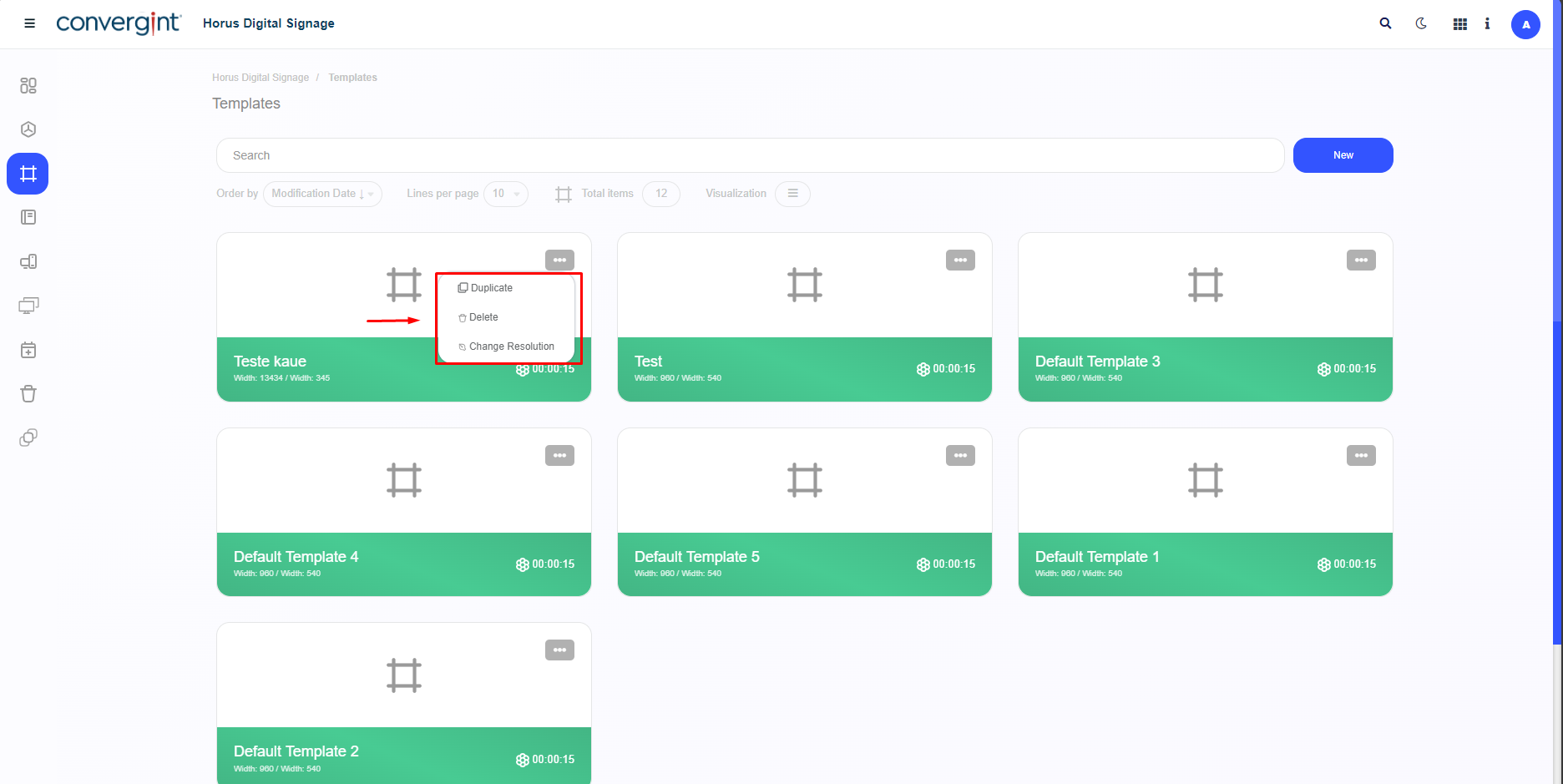Open options menu on Default Template 3
This screenshot has width=1563, height=784.
(x=1361, y=260)
